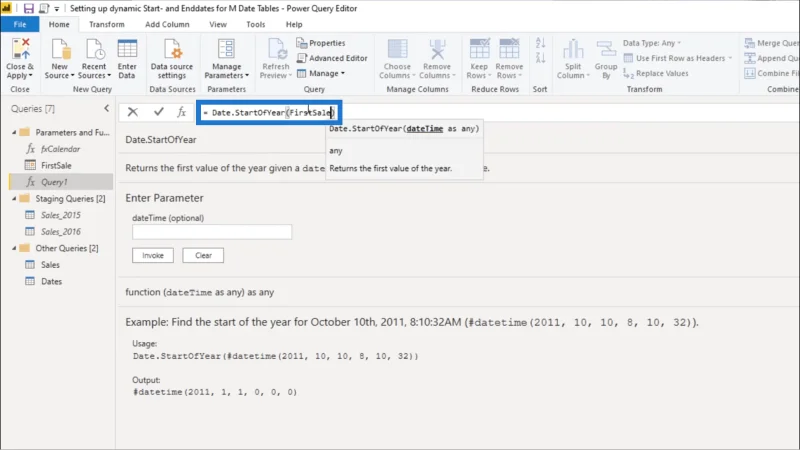Click Replace Values
Screen dimensions: 800x450
(656, 73)
